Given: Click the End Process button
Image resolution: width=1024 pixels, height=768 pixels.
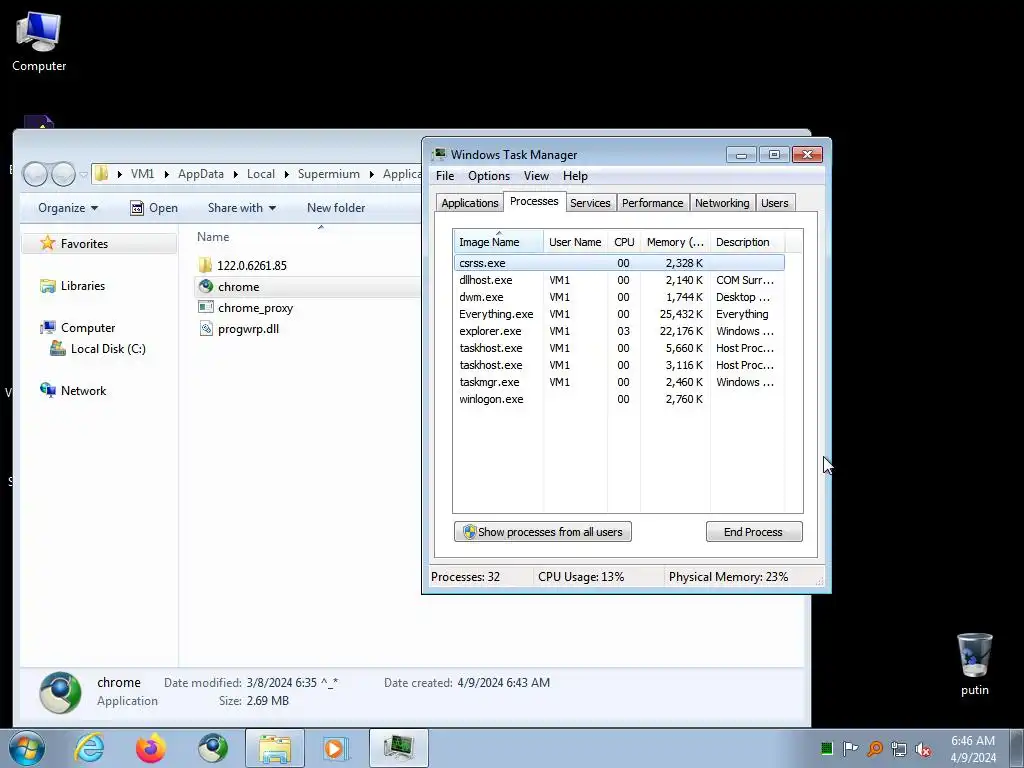Looking at the screenshot, I should point(754,532).
